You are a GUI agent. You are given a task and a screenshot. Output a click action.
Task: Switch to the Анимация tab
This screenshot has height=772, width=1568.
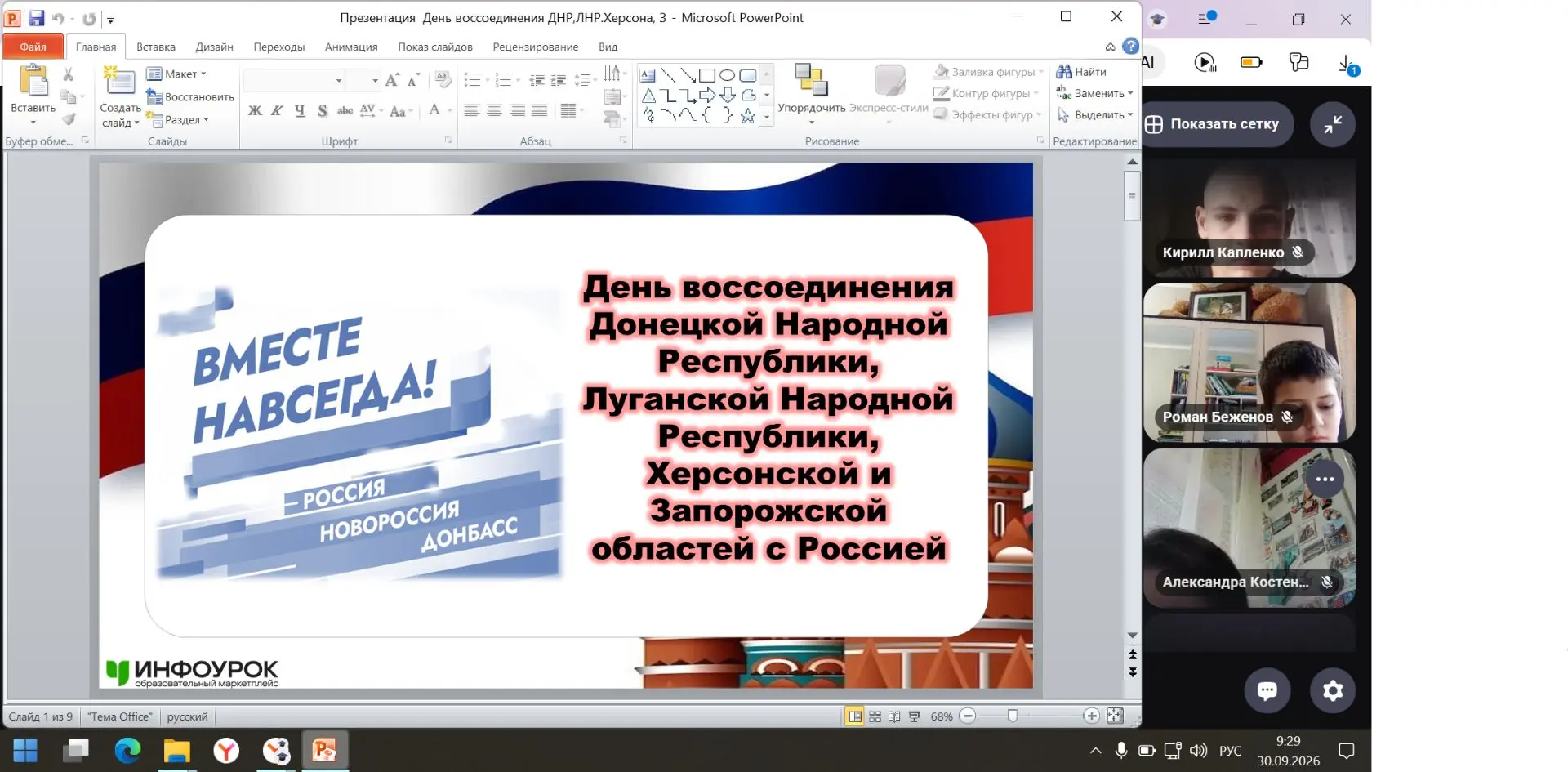point(351,47)
